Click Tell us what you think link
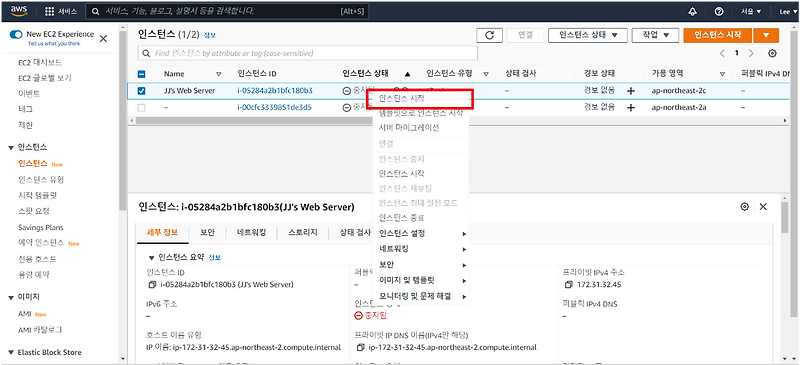Screen dimensions: 800x365 [54, 44]
